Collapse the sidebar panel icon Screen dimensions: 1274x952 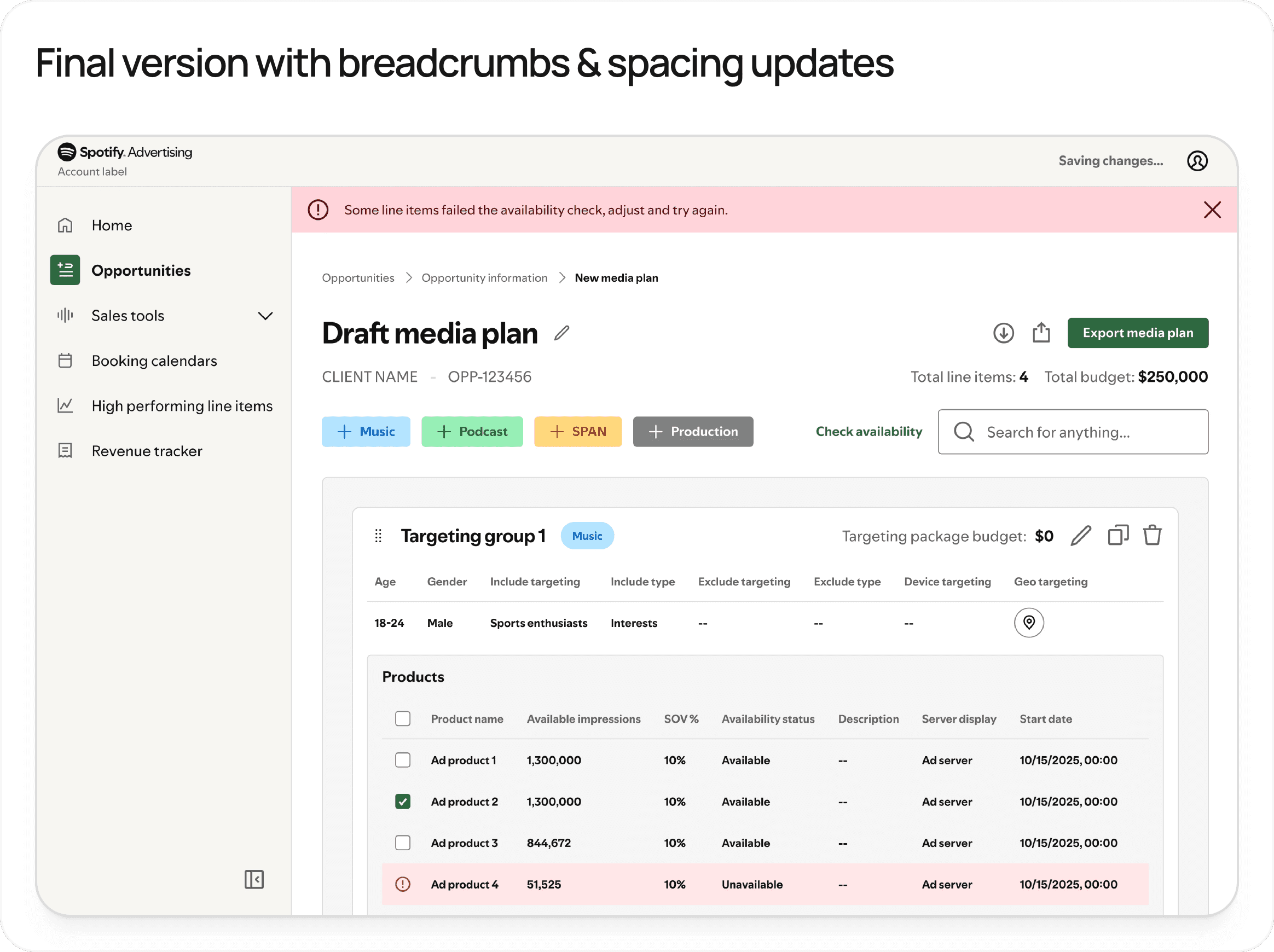click(x=254, y=879)
